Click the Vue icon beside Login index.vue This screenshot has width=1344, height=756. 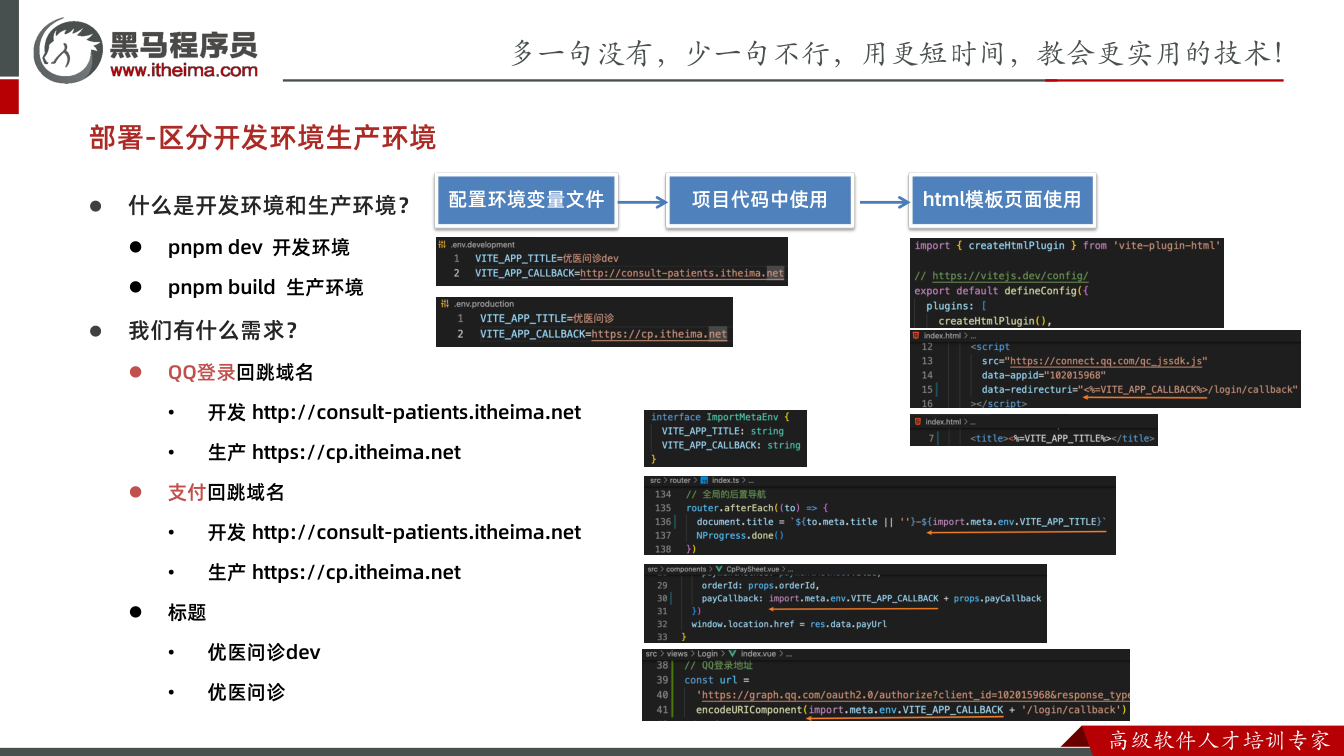click(x=731, y=654)
